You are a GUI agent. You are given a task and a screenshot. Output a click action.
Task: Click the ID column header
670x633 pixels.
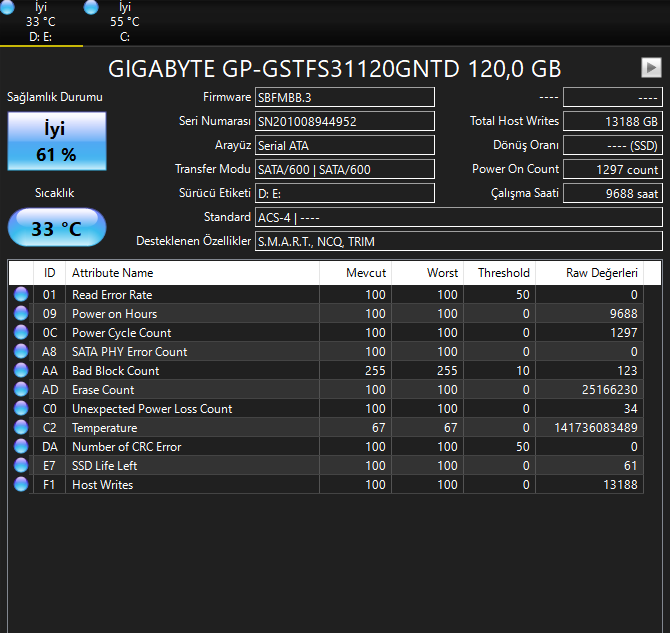[x=49, y=273]
